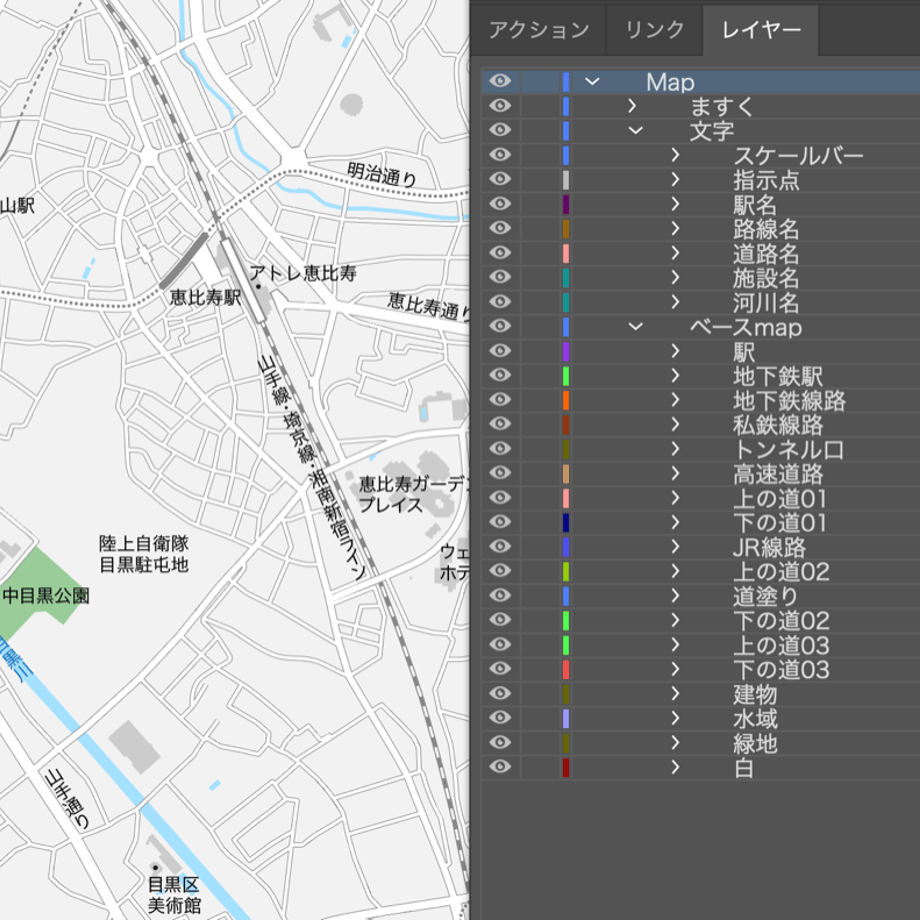Image resolution: width=920 pixels, height=920 pixels.
Task: Click green color chip of 地下鉄駅 layer
Action: pos(566,376)
